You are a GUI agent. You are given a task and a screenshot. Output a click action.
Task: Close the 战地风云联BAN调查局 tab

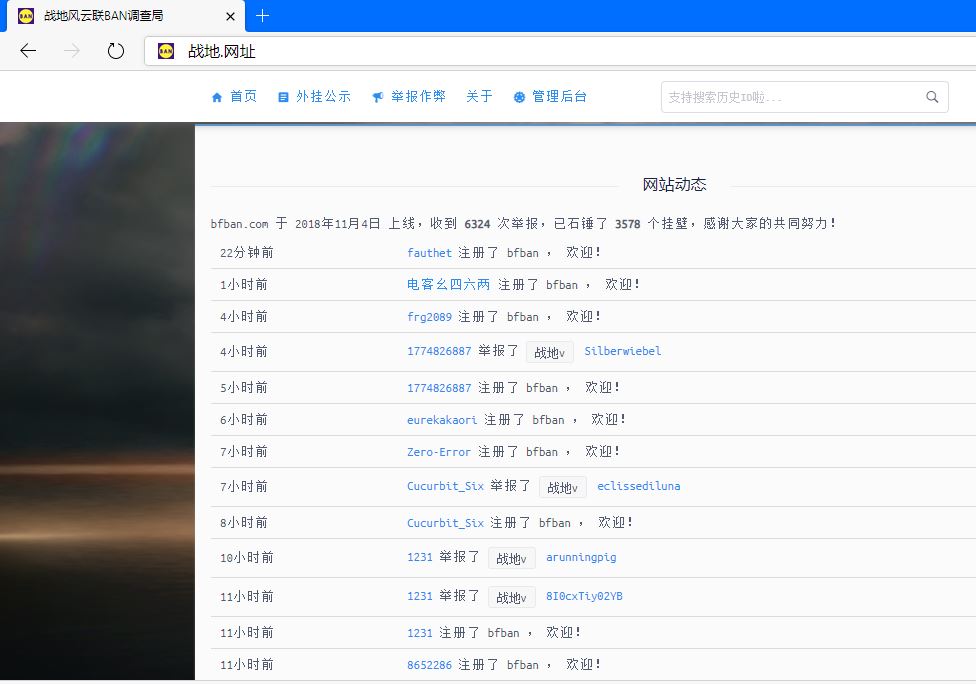(x=230, y=16)
